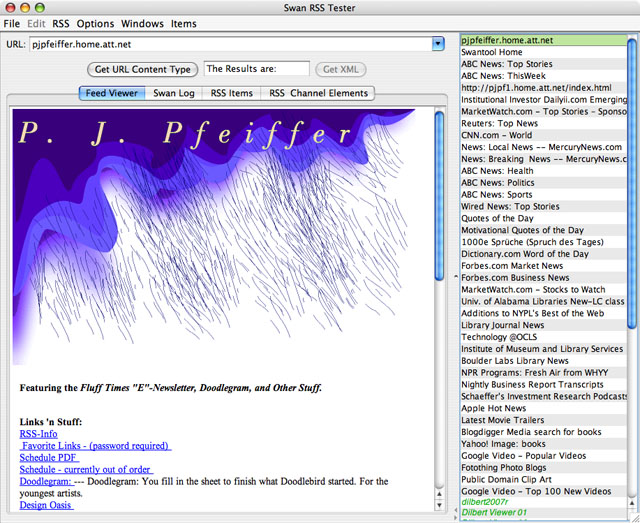Open the Windows menu

(142, 23)
